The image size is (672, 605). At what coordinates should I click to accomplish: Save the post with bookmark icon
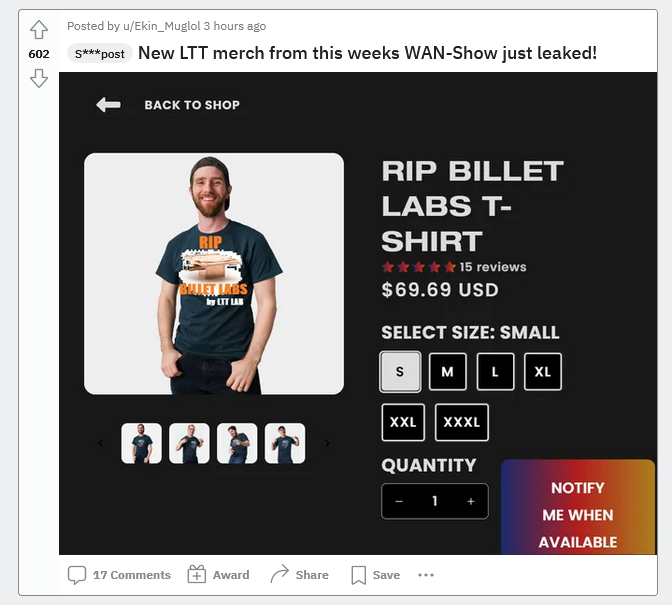pyautogui.click(x=359, y=575)
